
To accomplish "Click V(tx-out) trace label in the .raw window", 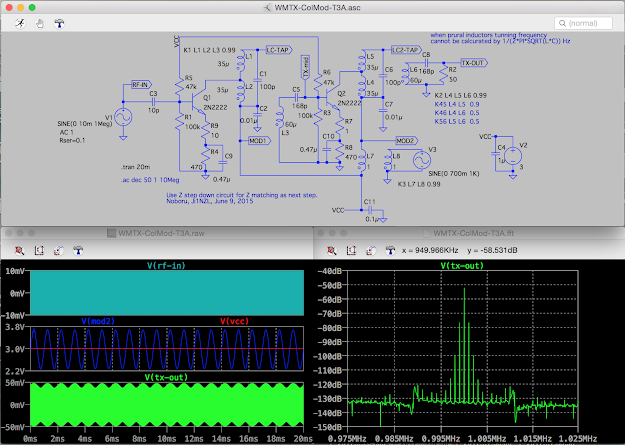I will 166,377.
